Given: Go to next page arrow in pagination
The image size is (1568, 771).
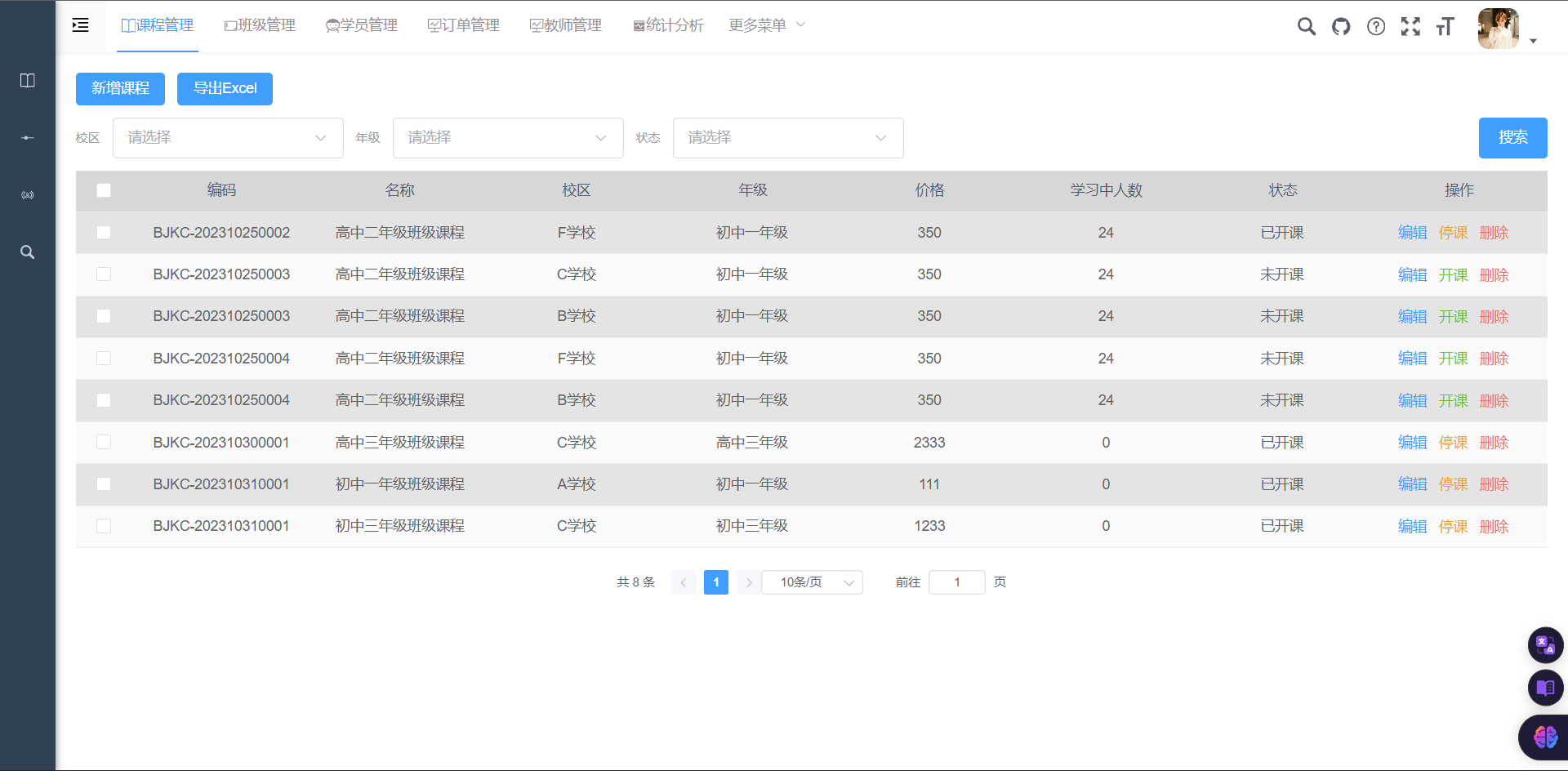Looking at the screenshot, I should tap(749, 582).
